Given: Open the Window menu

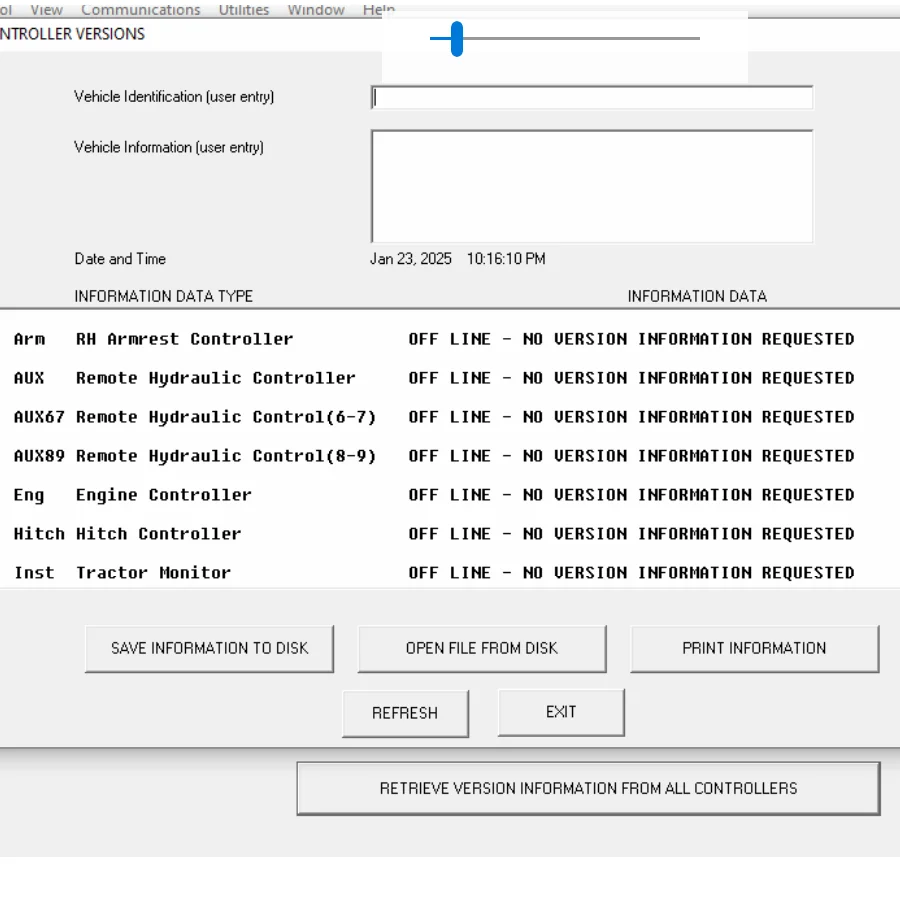Looking at the screenshot, I should [x=316, y=10].
